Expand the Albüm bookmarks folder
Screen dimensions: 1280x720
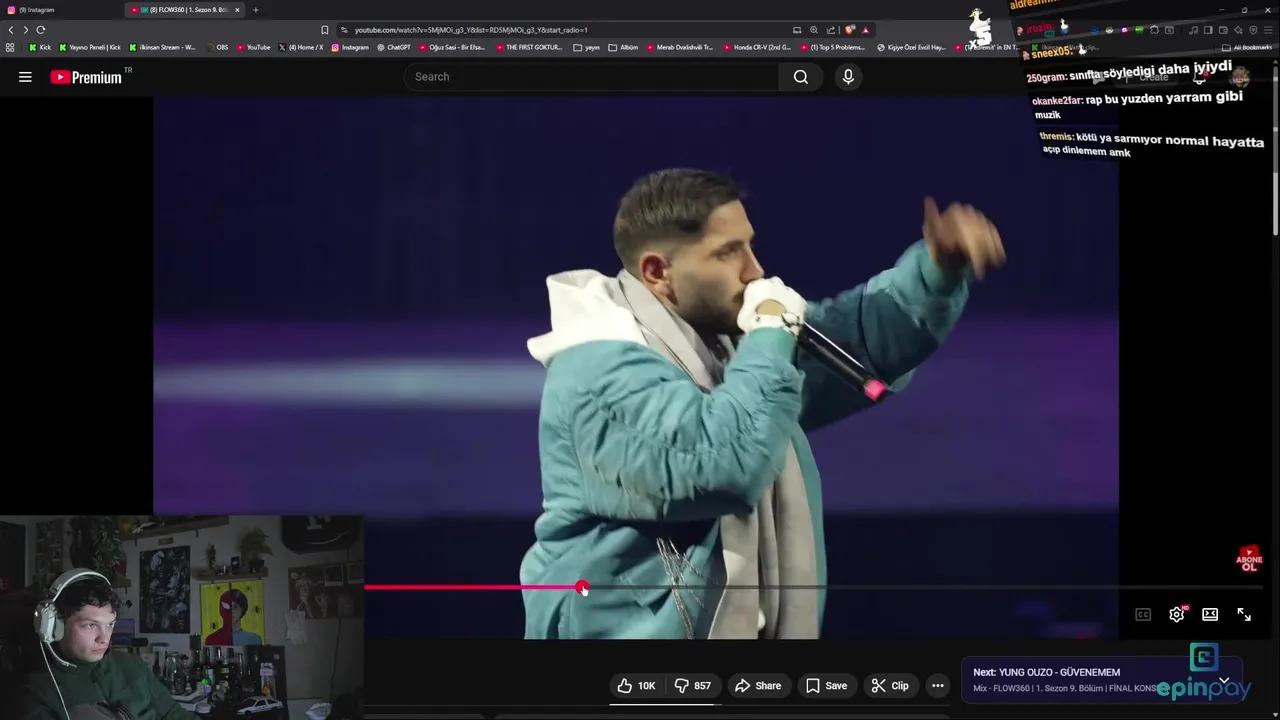point(623,47)
